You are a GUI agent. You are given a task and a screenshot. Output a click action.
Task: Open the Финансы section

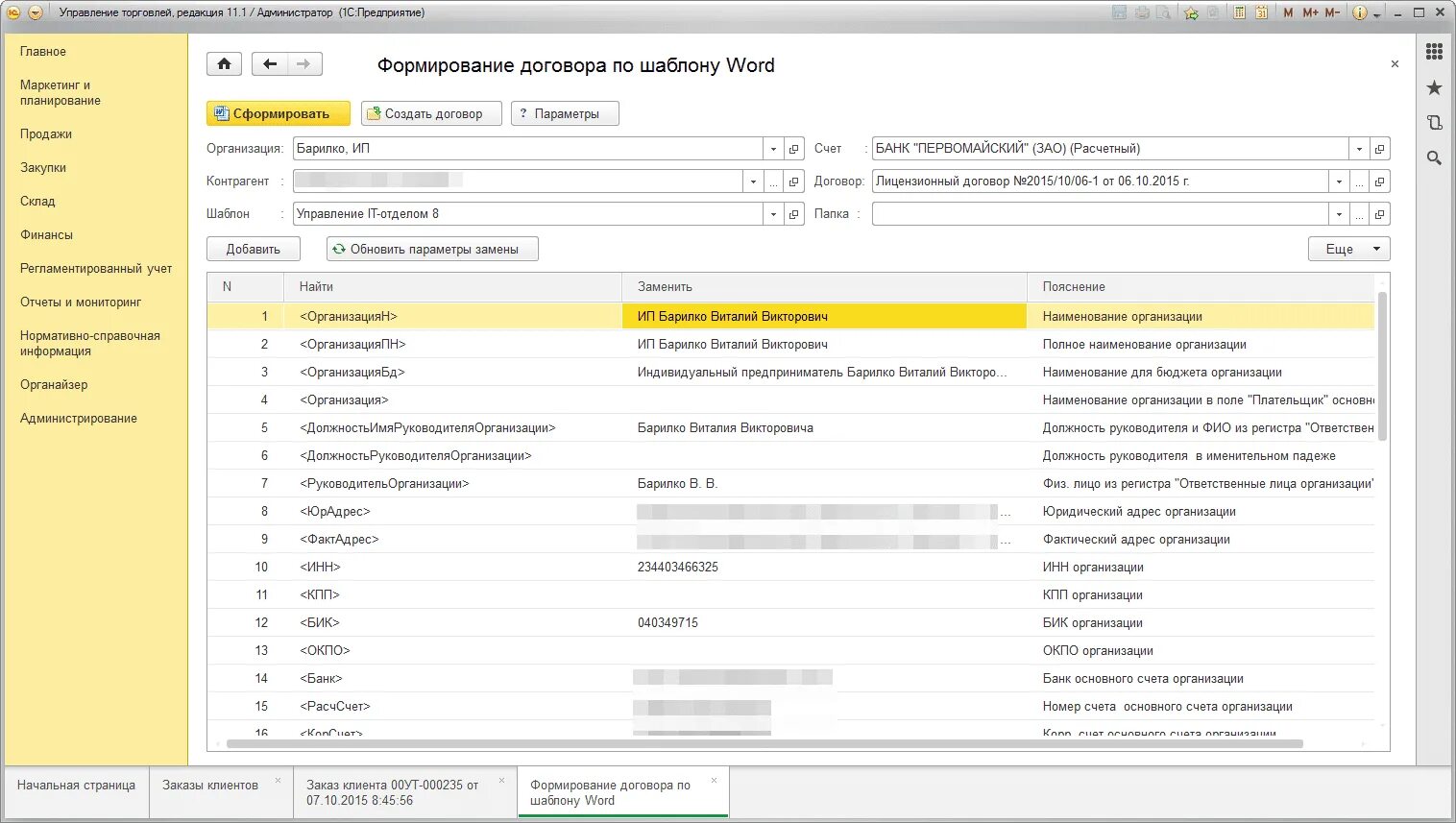46,235
